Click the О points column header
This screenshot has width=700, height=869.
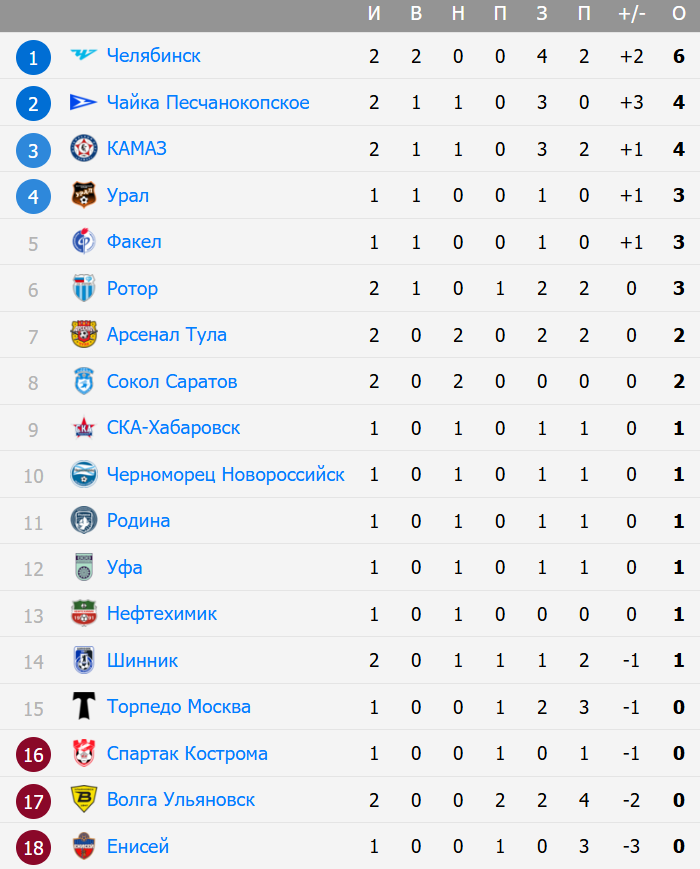tap(679, 14)
